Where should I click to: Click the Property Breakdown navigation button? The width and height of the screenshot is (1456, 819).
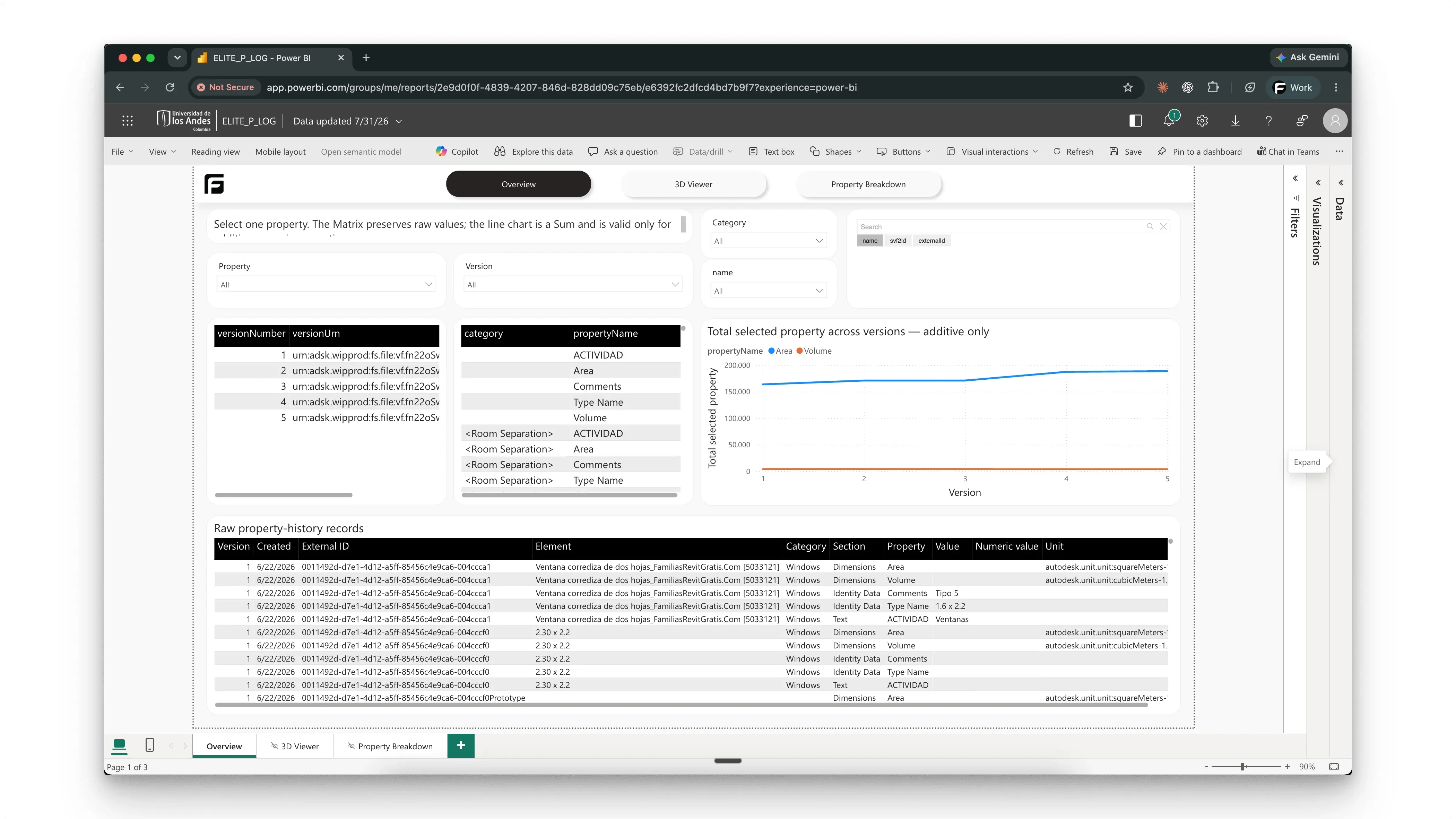(x=868, y=184)
